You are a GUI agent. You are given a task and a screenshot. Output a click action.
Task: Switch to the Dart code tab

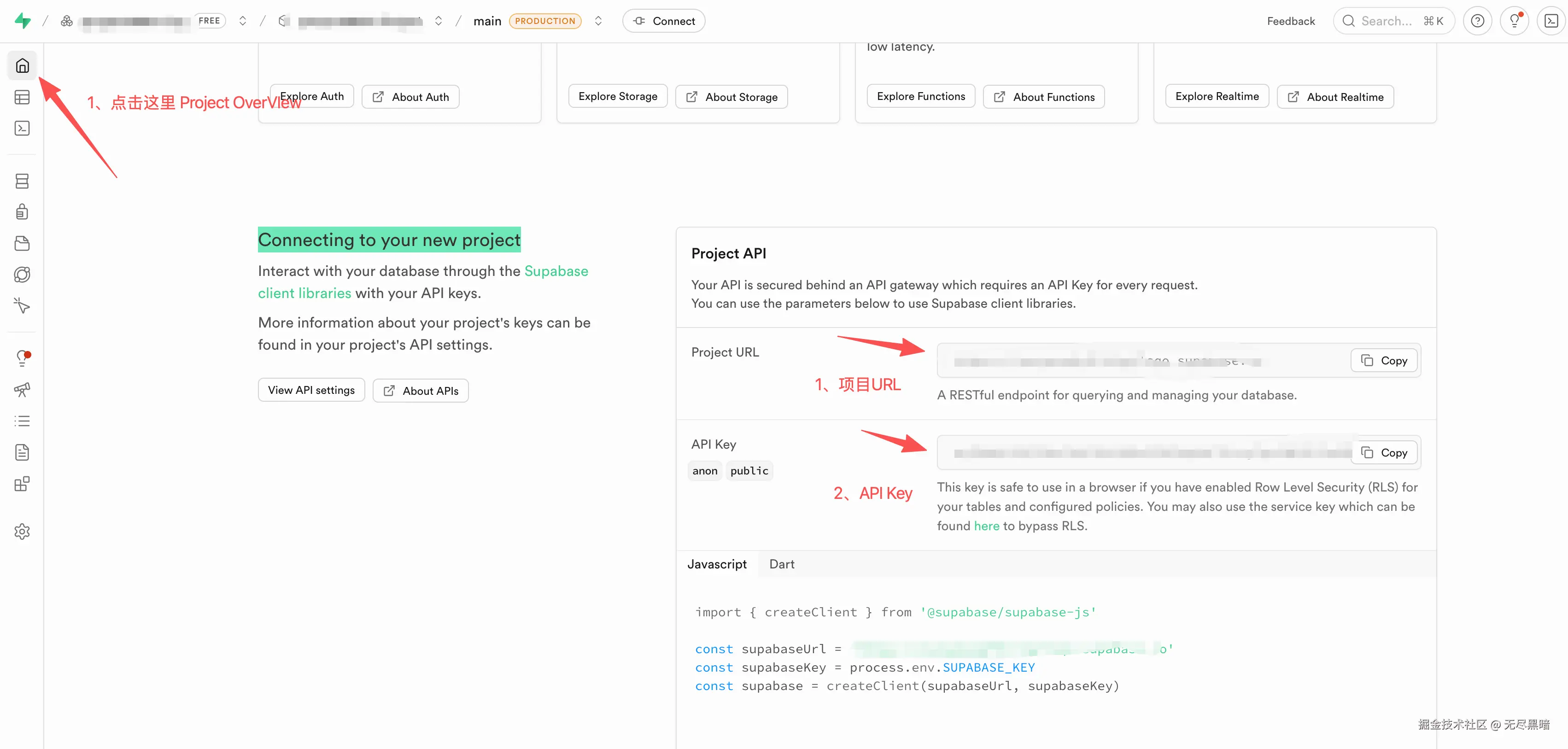(782, 564)
